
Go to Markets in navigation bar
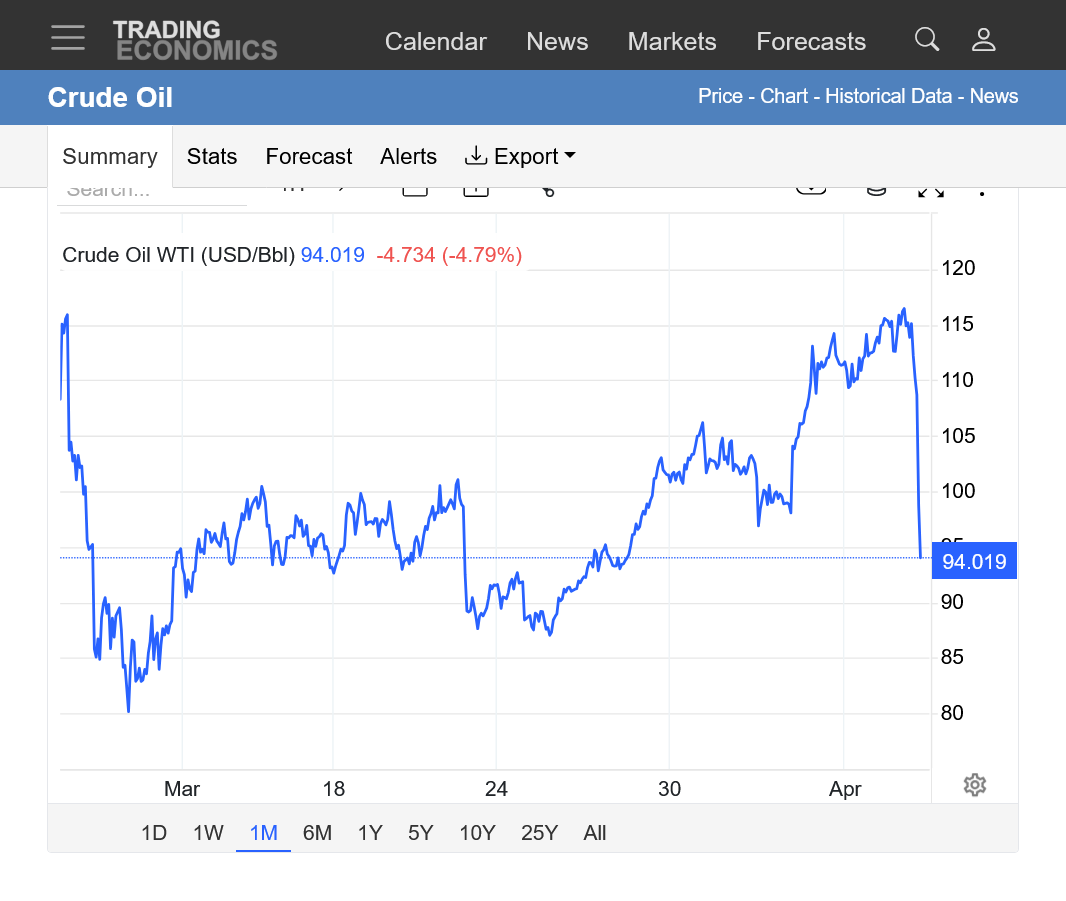(x=671, y=41)
